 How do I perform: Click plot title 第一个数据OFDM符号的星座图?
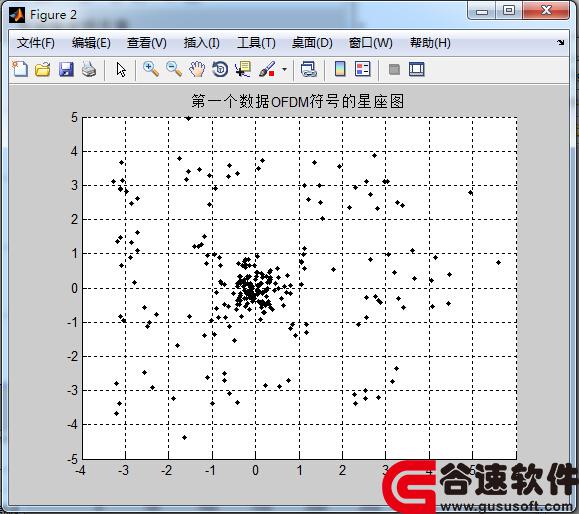(x=297, y=101)
